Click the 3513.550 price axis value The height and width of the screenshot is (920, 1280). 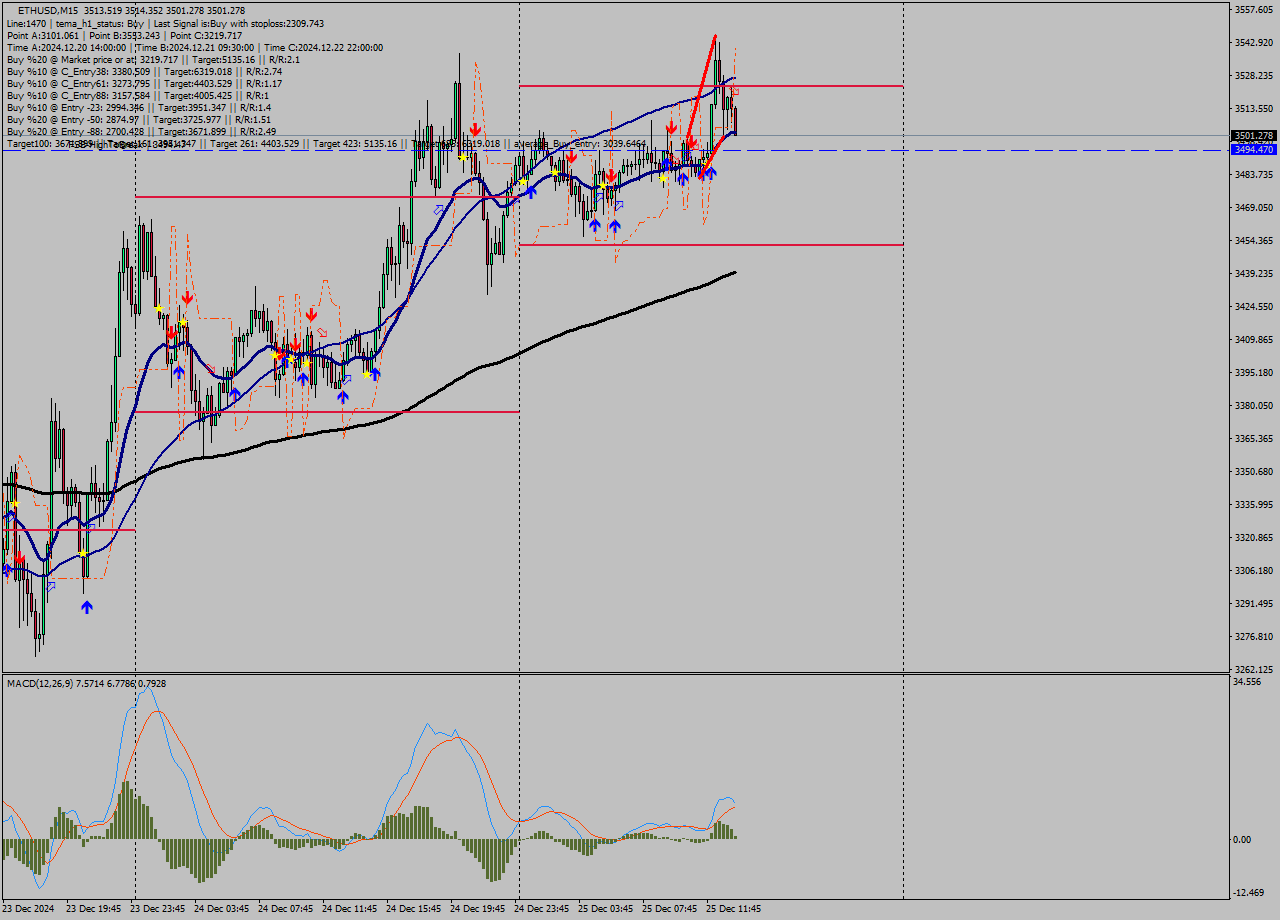(1254, 108)
